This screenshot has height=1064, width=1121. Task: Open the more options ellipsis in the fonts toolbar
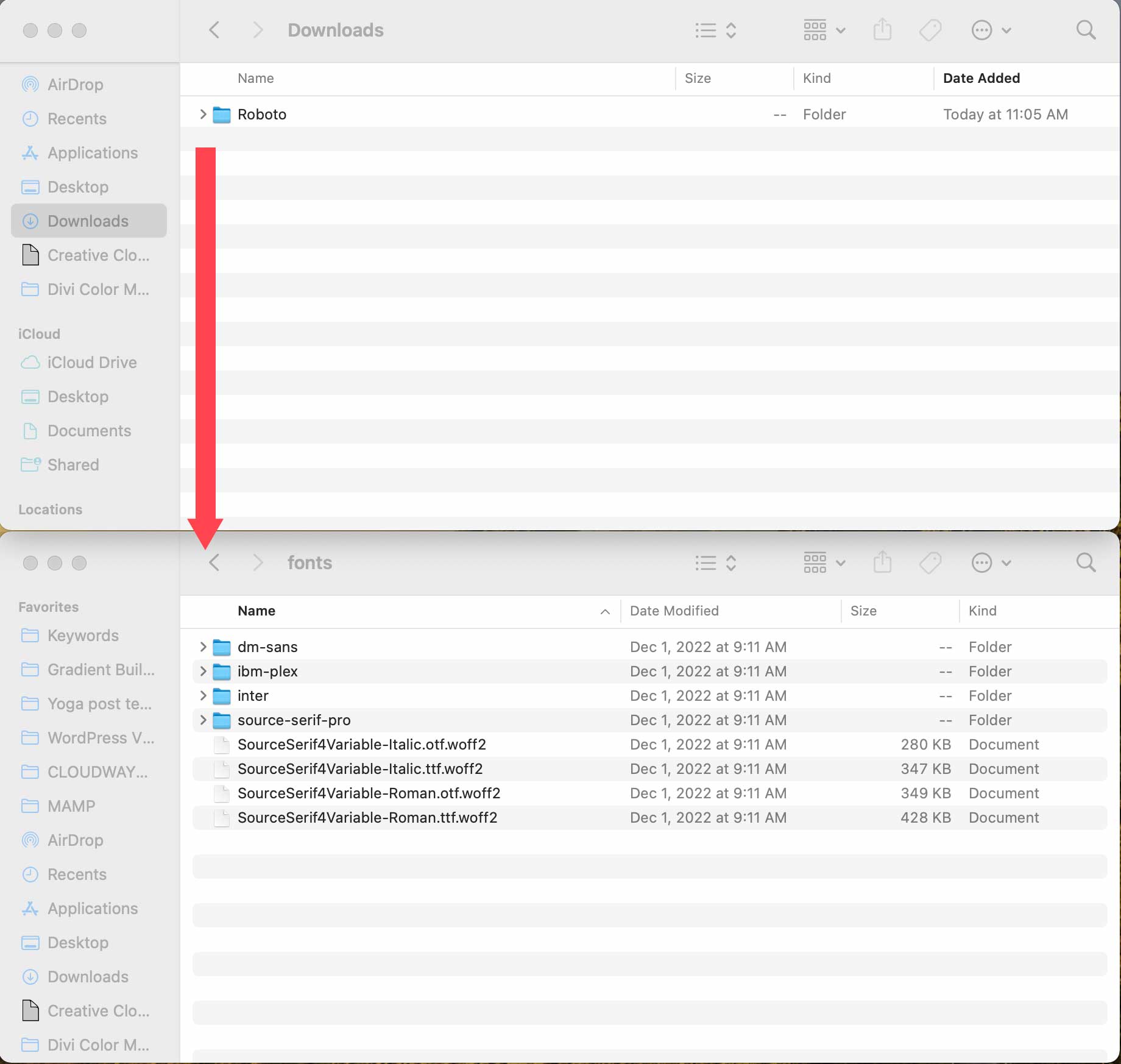[981, 562]
